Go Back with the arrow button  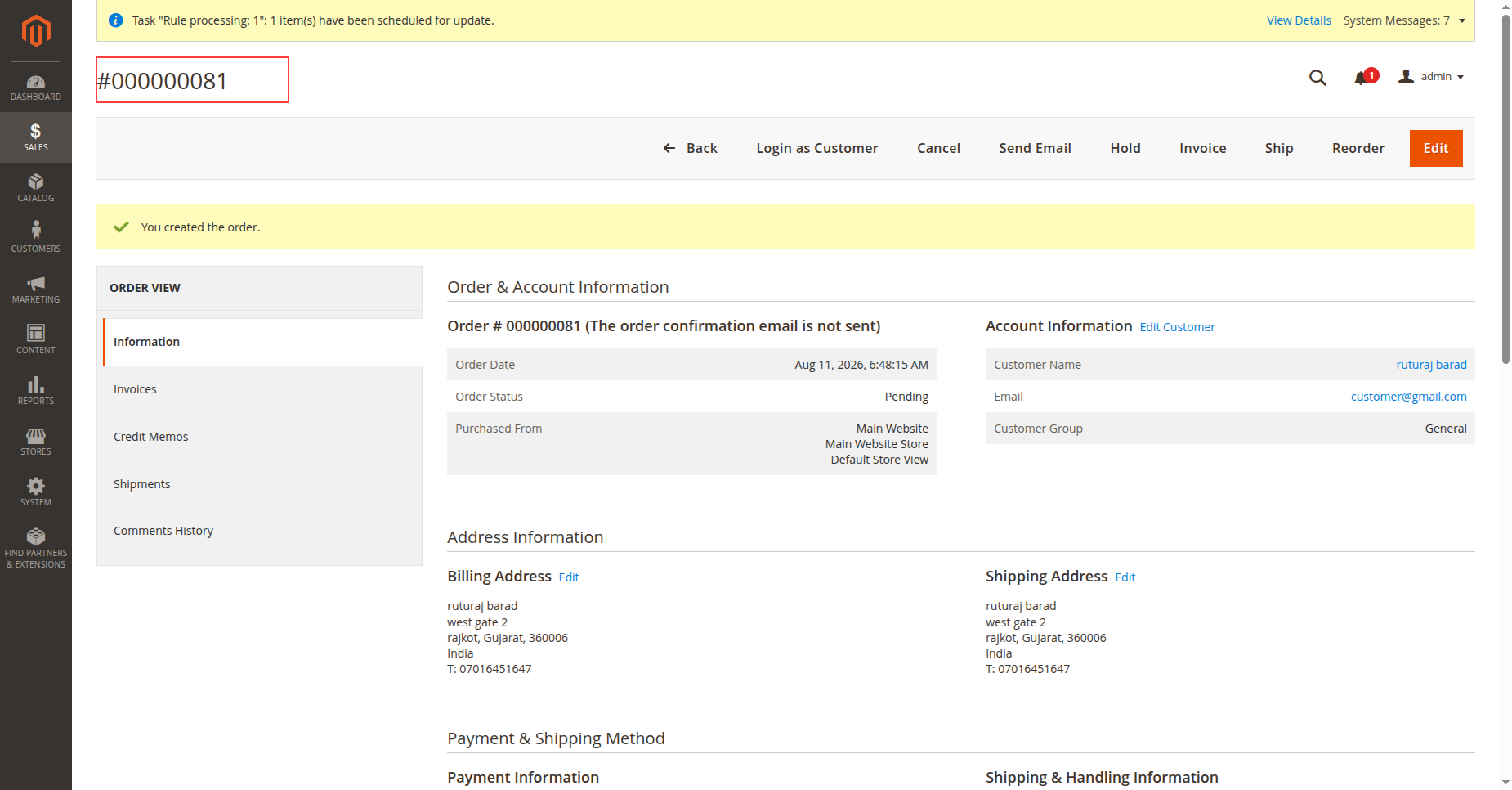click(x=690, y=148)
